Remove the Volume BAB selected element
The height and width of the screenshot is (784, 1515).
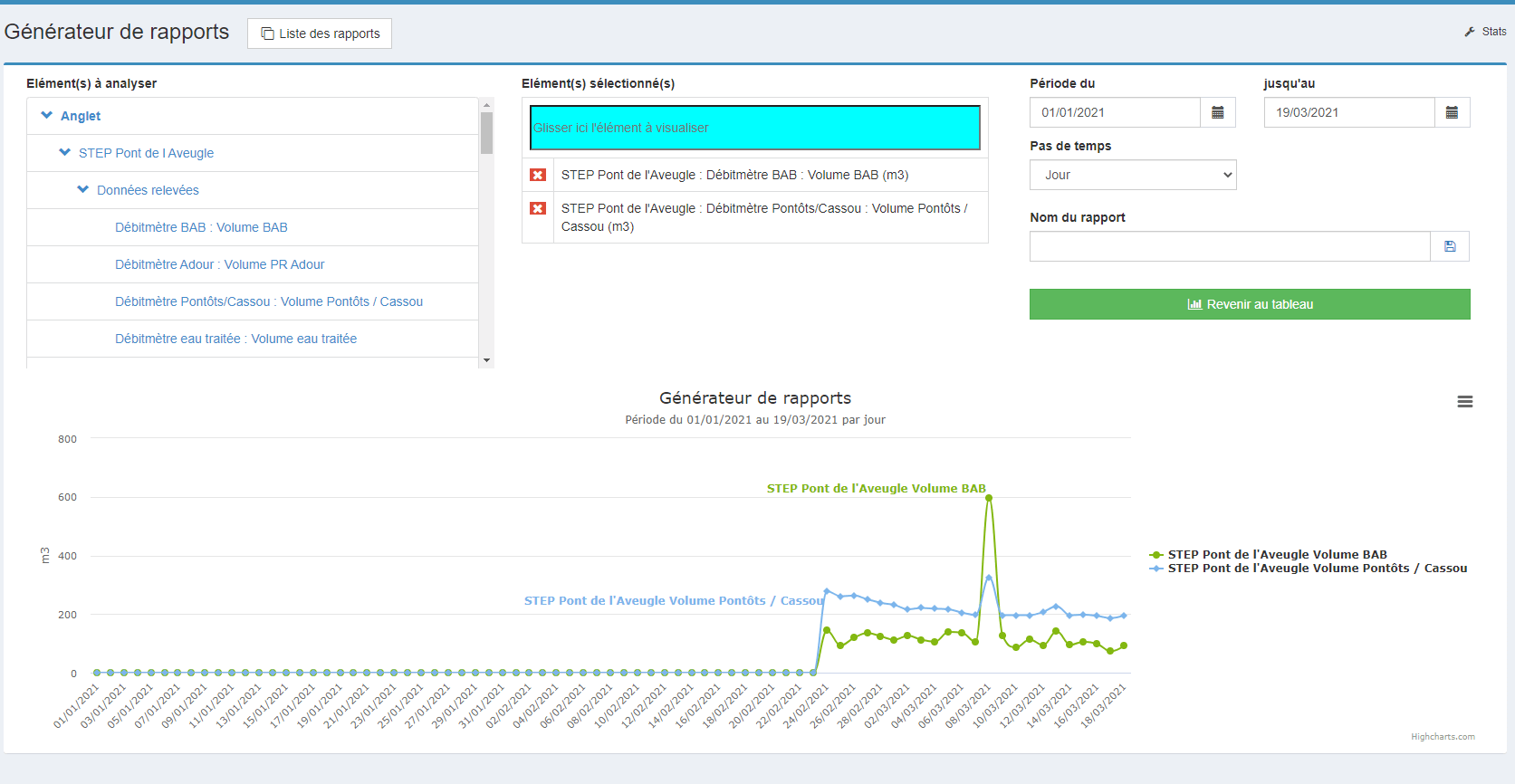(x=538, y=175)
